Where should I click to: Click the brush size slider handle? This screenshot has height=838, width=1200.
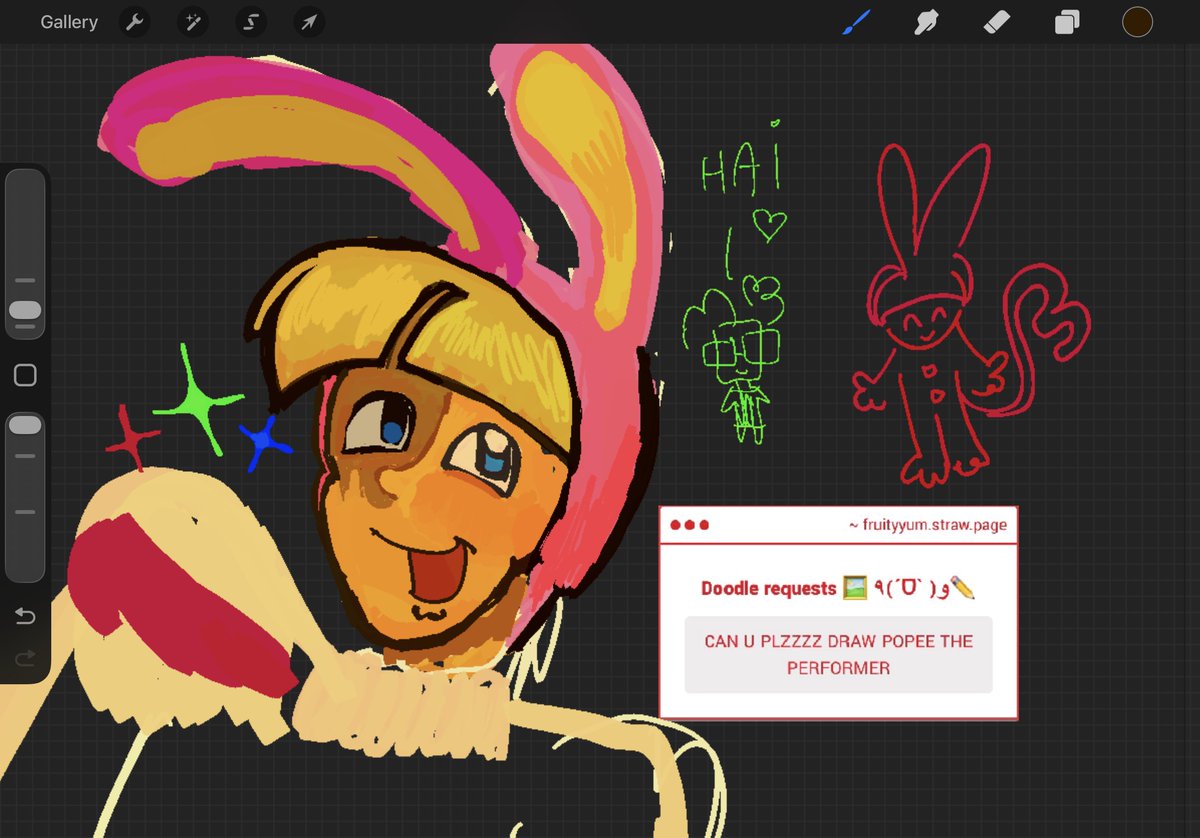point(25,310)
